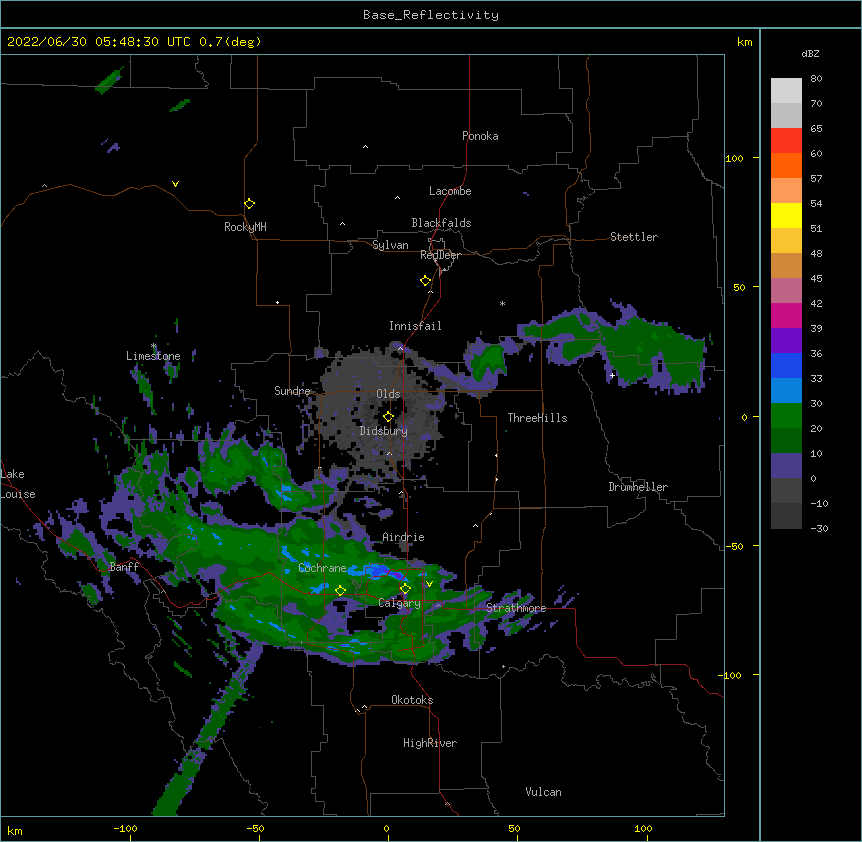Viewport: 862px width, 842px height.
Task: Click the Stettler city label
Action: coord(634,237)
